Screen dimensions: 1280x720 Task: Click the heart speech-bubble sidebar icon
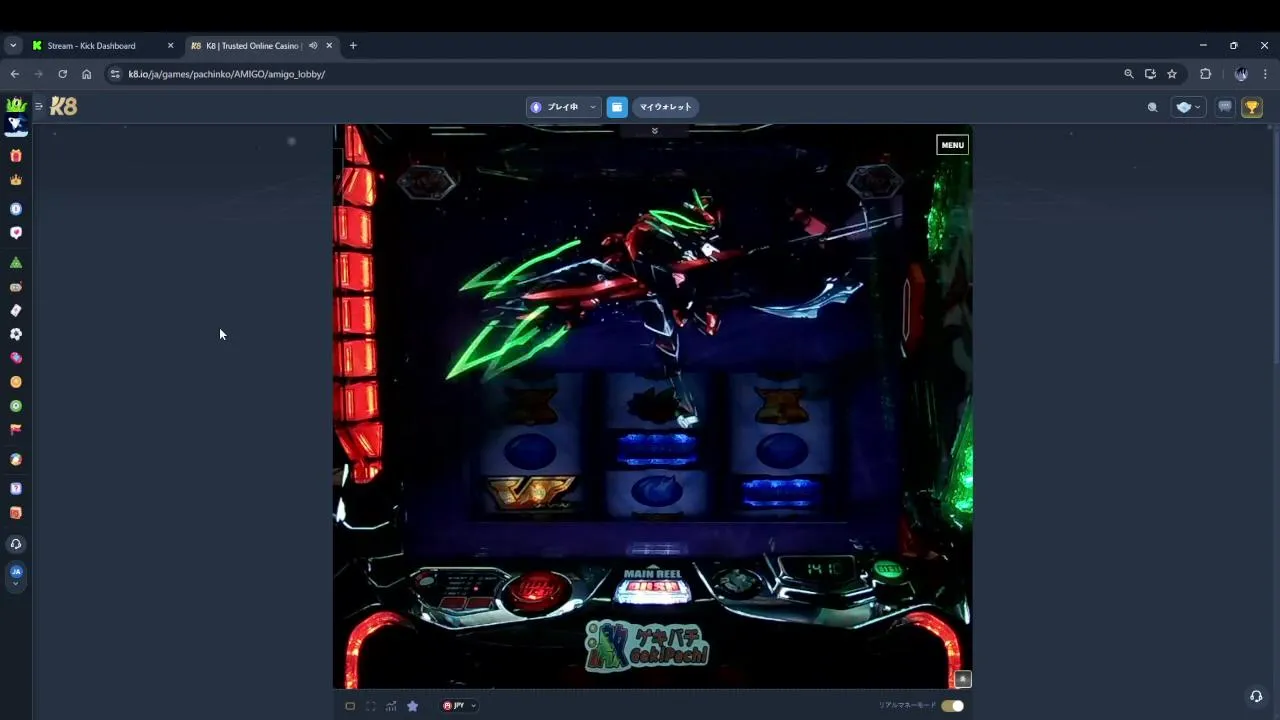[x=15, y=233]
